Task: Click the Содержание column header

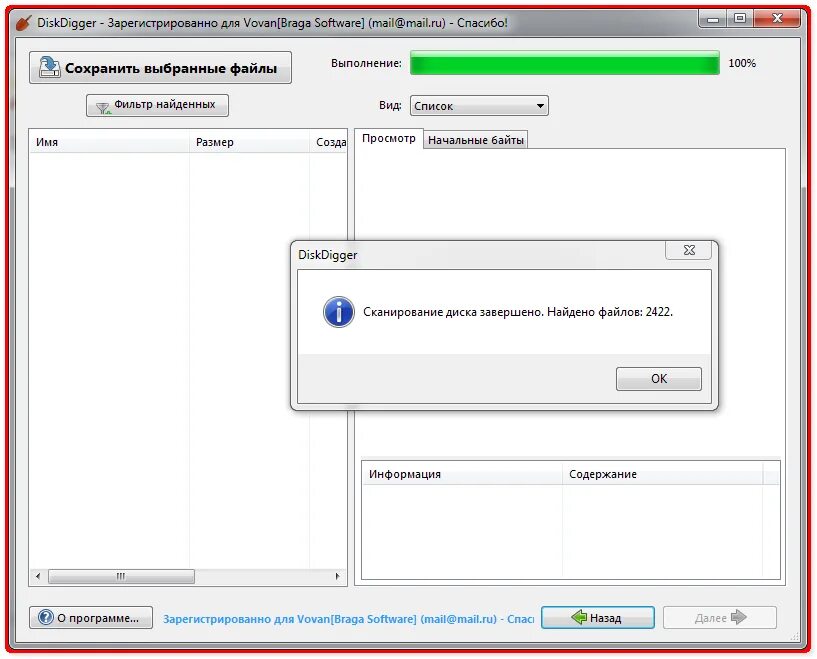Action: (x=663, y=474)
